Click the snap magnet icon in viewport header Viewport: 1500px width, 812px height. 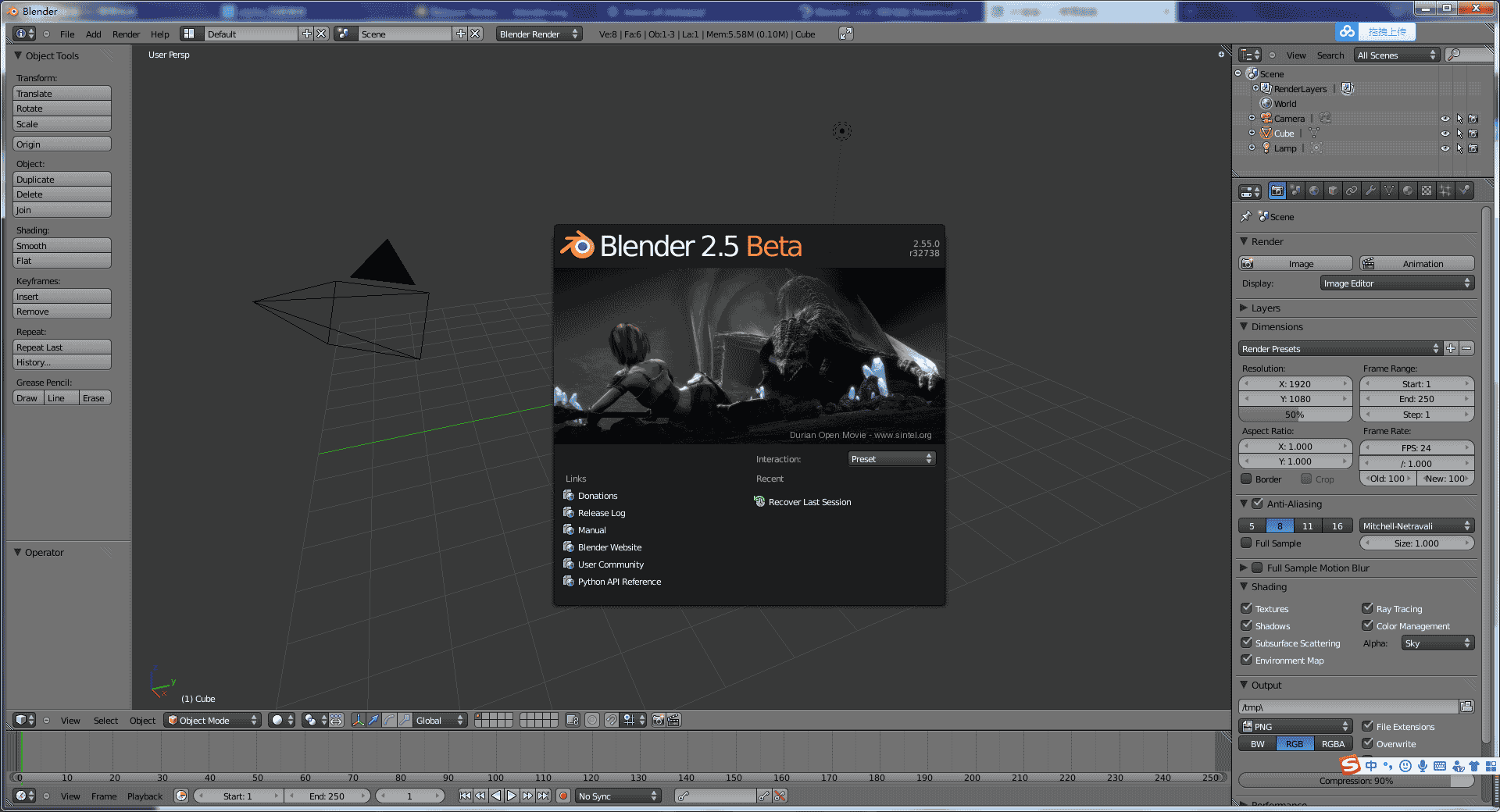pyautogui.click(x=612, y=720)
